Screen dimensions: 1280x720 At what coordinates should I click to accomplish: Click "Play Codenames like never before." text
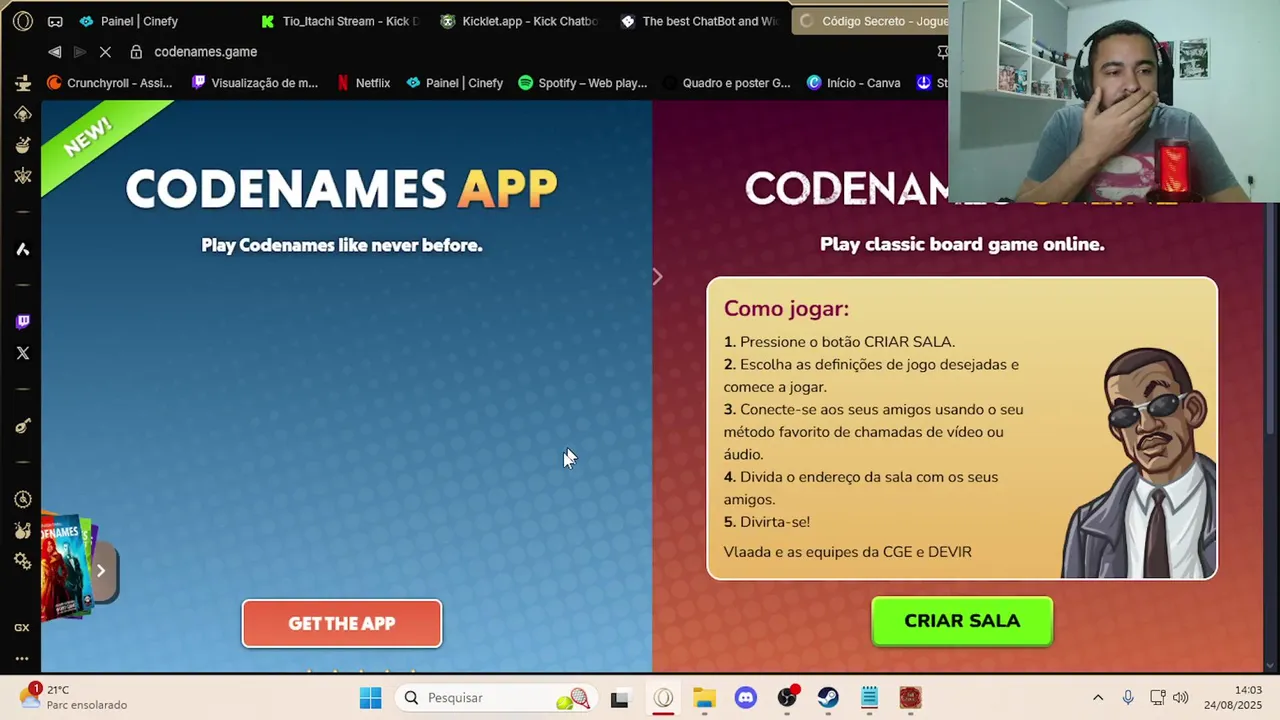pos(342,245)
